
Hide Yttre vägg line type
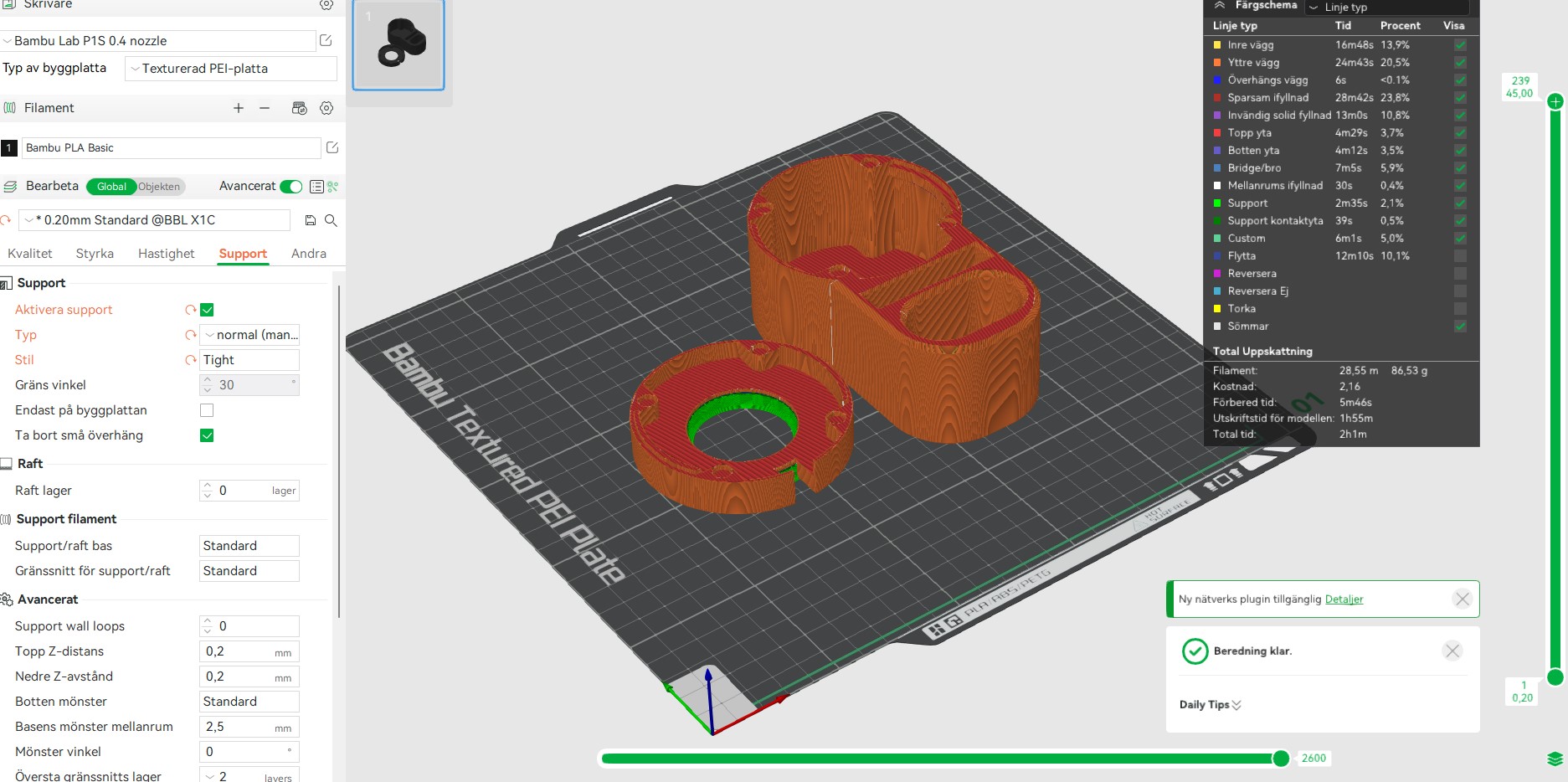click(1460, 63)
